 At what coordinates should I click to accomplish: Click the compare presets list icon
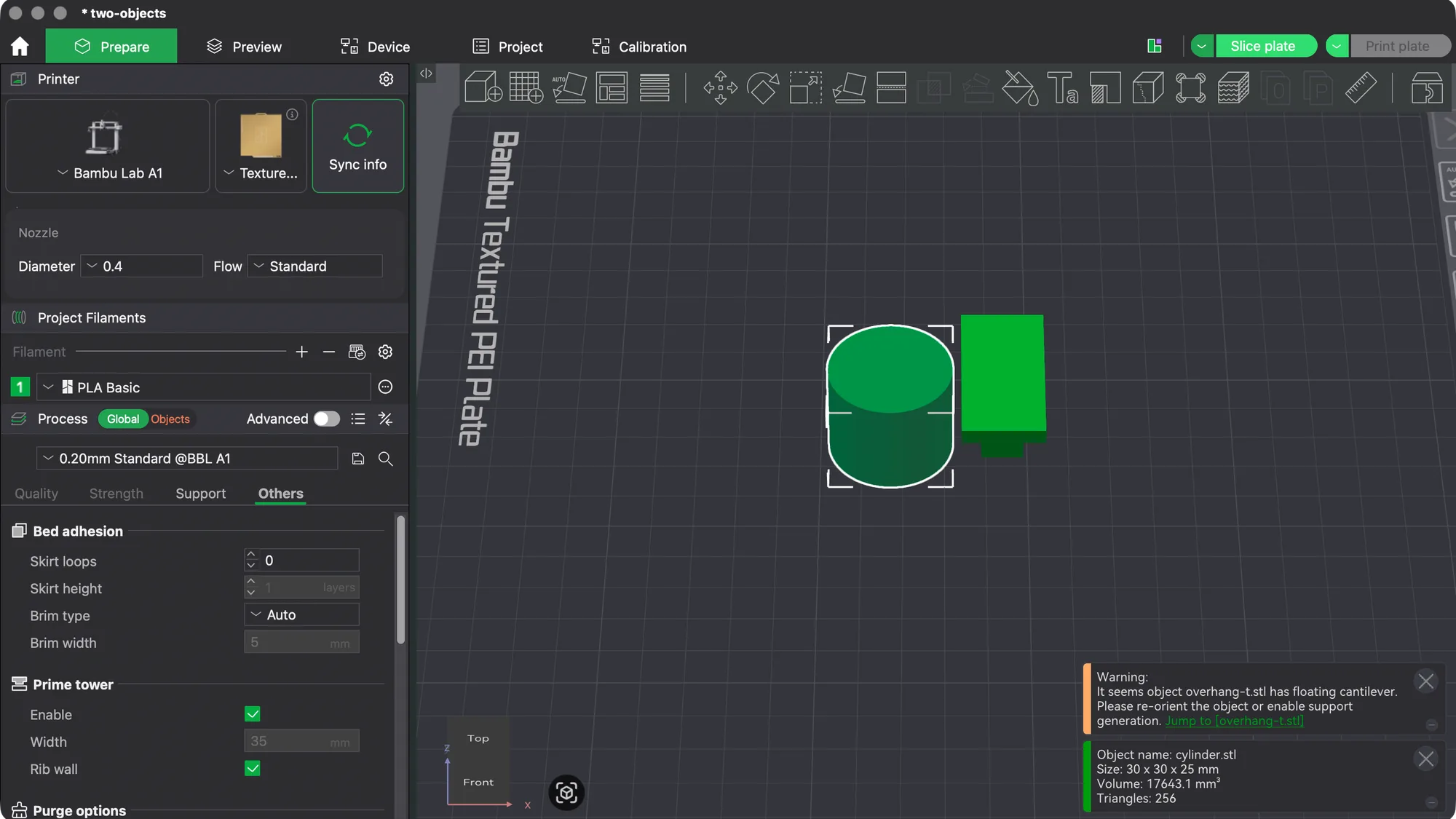click(358, 419)
